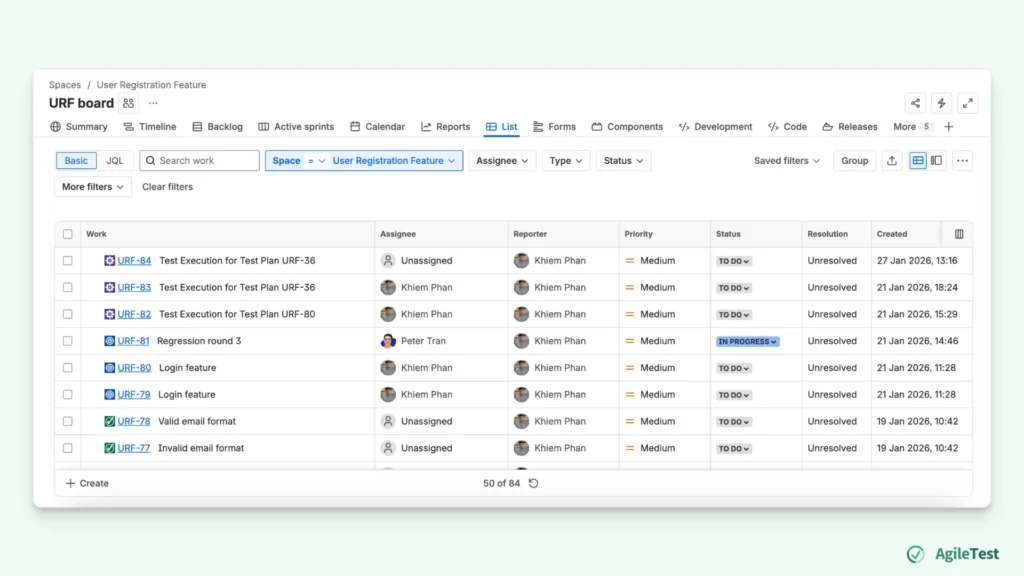Open the ellipsis menu beside URF board title
This screenshot has height=576, width=1024.
(153, 103)
